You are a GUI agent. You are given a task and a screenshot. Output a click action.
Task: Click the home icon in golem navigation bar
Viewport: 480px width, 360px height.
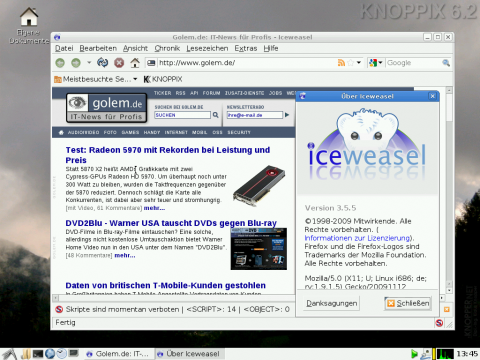pyautogui.click(x=61, y=132)
